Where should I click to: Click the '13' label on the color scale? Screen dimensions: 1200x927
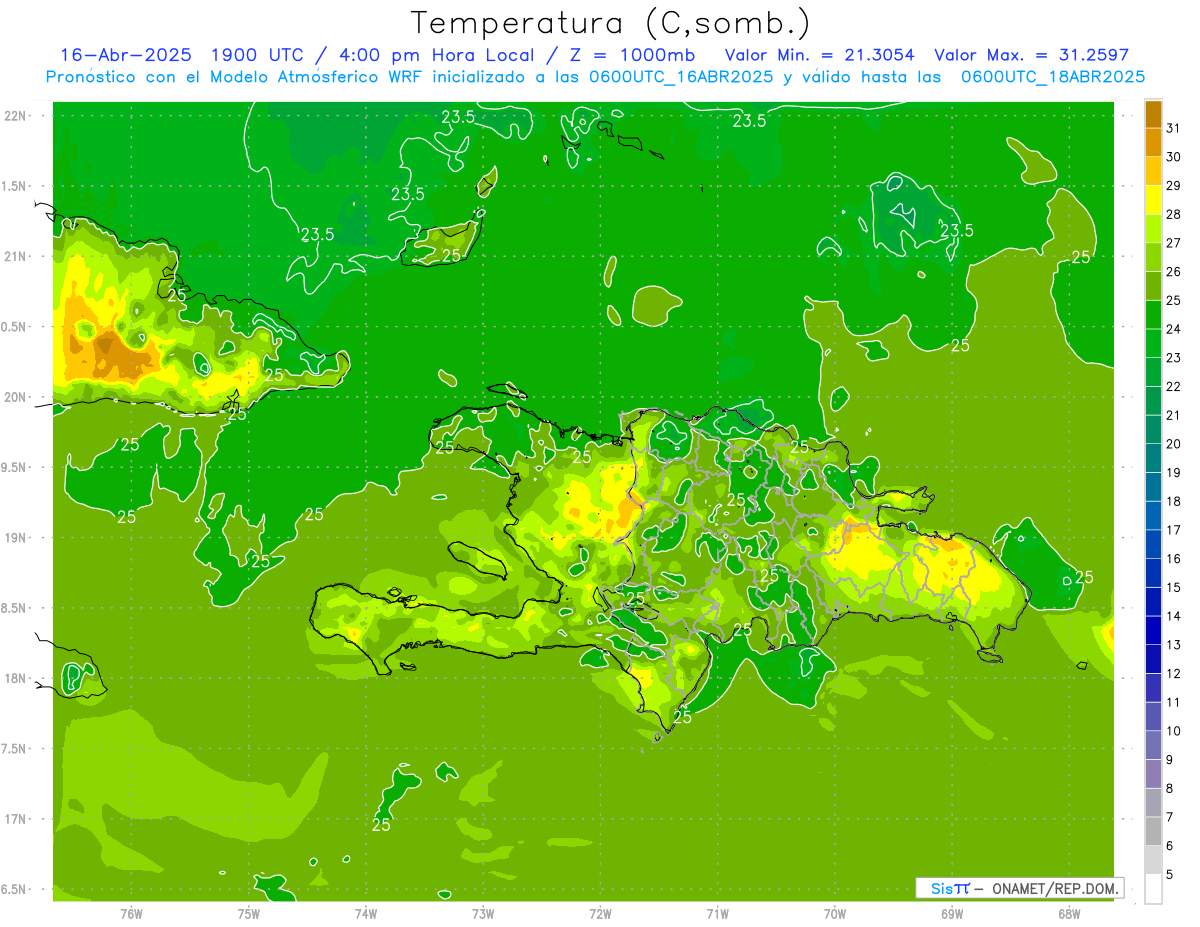(x=1174, y=645)
